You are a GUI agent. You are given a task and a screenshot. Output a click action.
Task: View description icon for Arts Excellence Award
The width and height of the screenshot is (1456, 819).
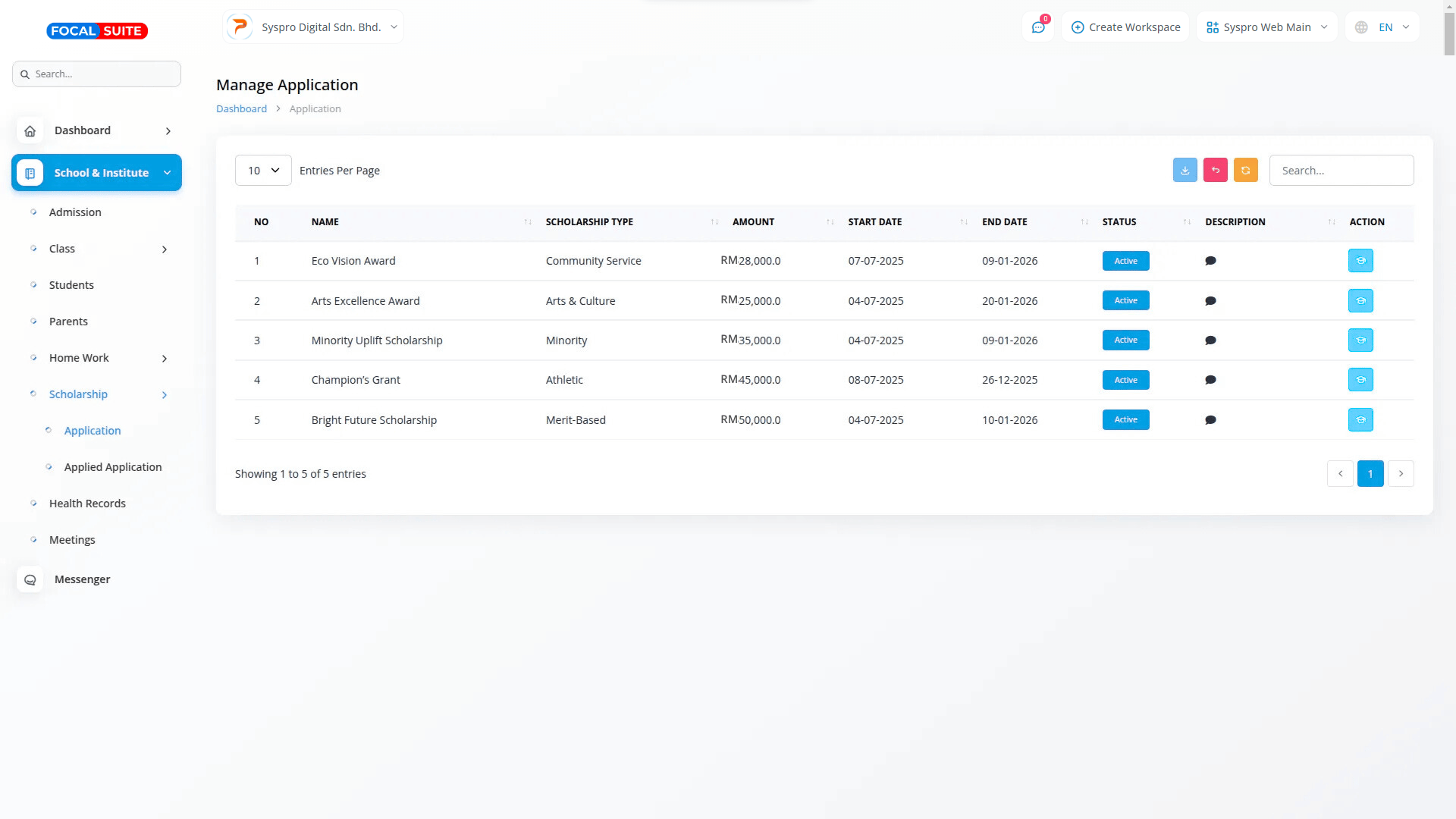(1210, 301)
